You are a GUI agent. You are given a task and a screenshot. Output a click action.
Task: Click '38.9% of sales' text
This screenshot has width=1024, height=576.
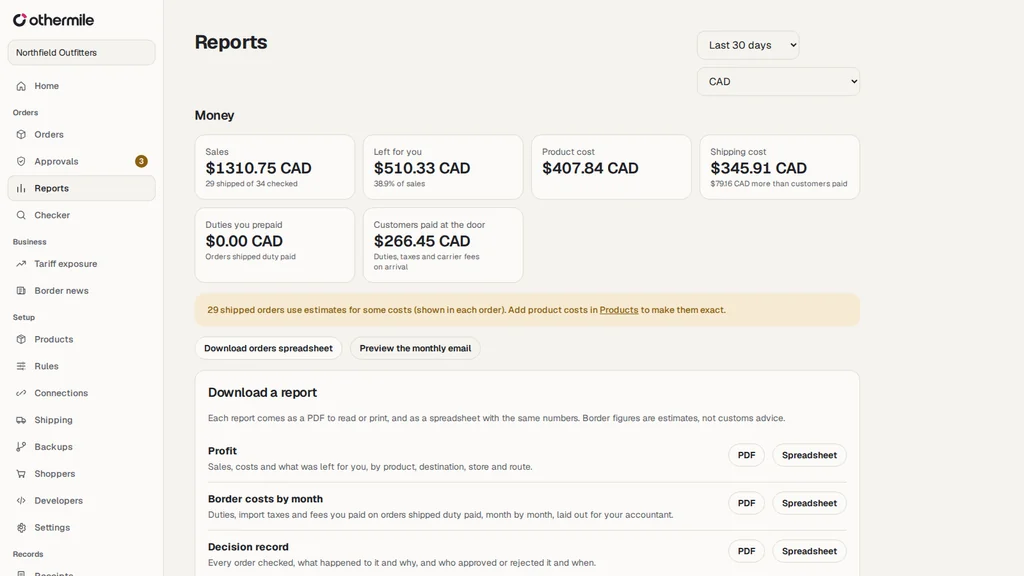coord(399,184)
